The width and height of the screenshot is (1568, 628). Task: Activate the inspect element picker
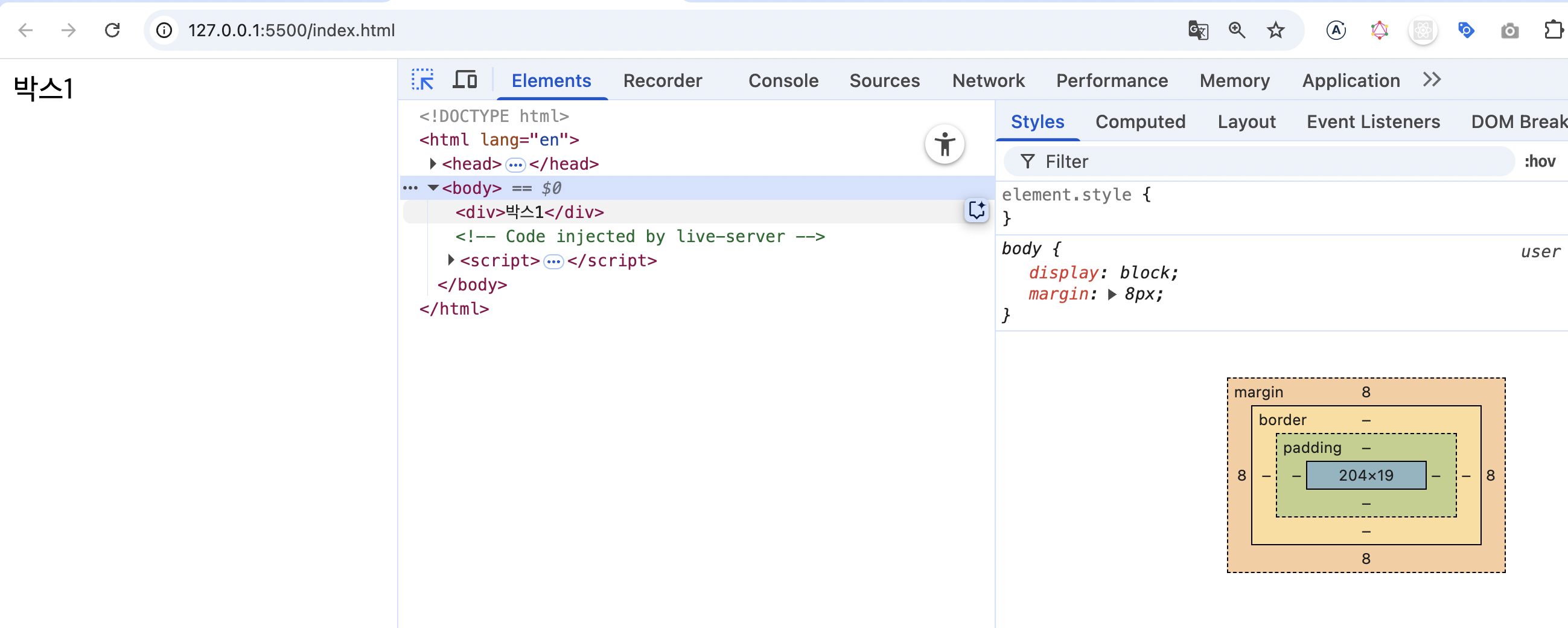(422, 80)
